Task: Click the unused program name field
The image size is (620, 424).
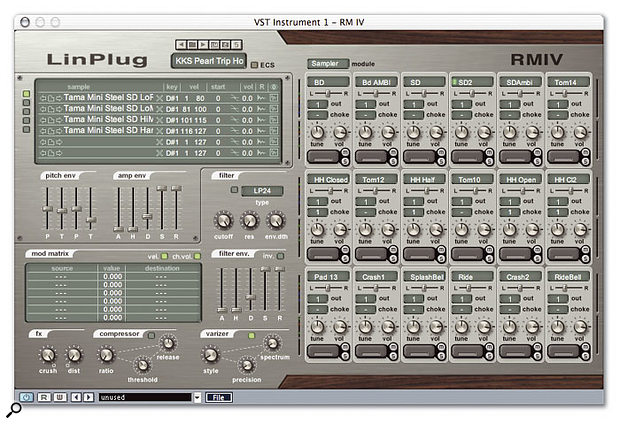Action: (x=145, y=397)
